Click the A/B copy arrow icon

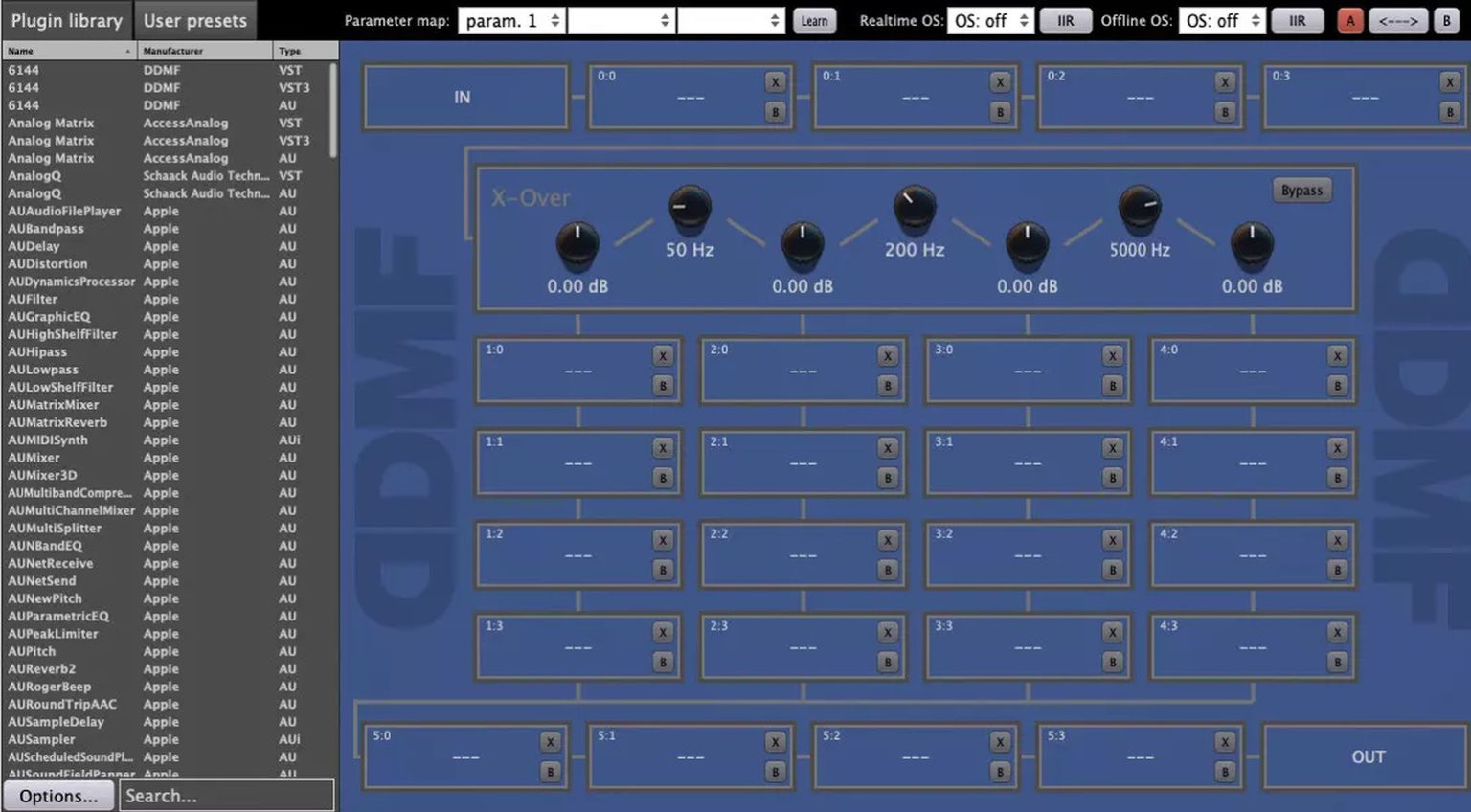coord(1397,20)
